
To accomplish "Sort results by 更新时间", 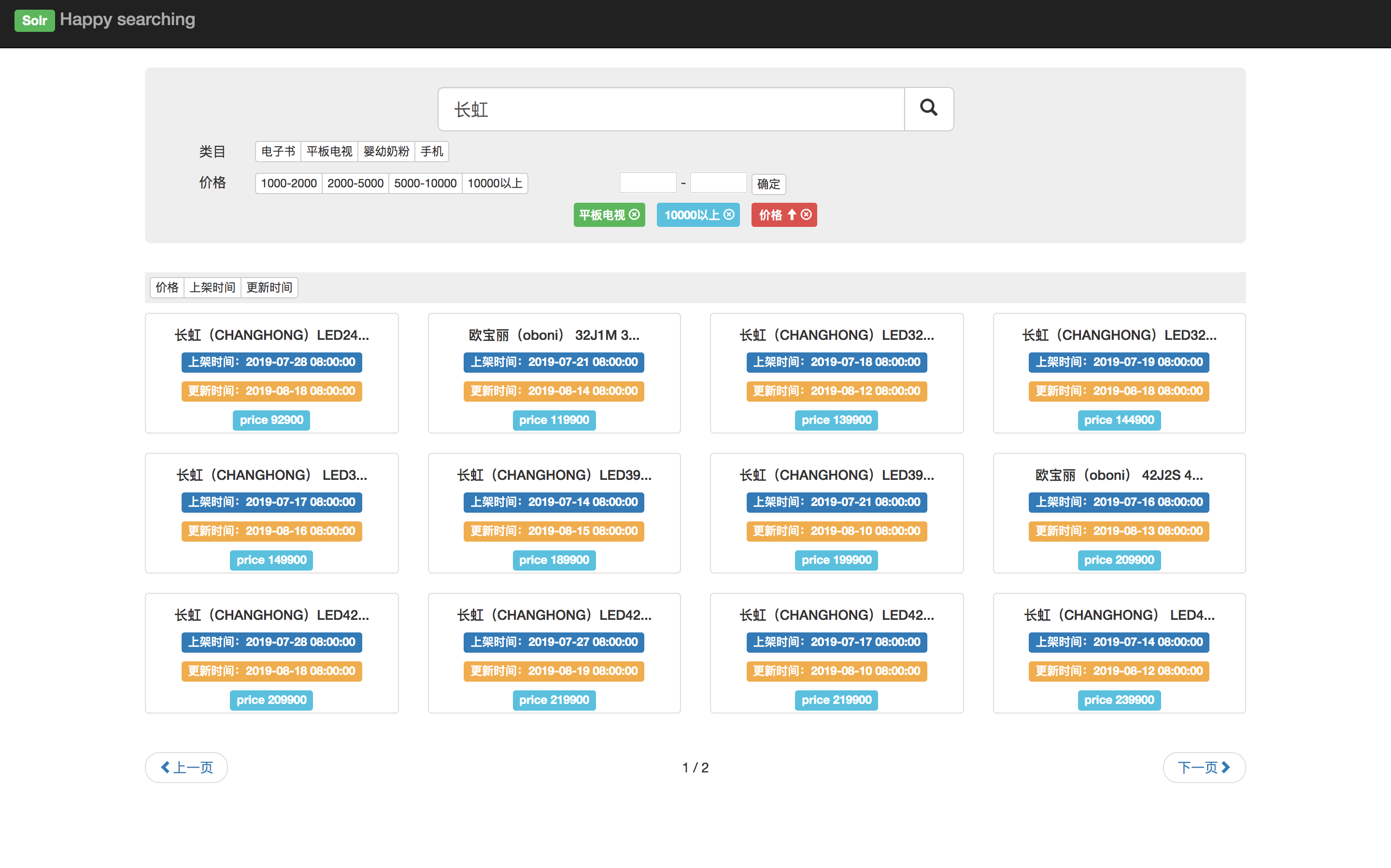I will click(x=269, y=287).
